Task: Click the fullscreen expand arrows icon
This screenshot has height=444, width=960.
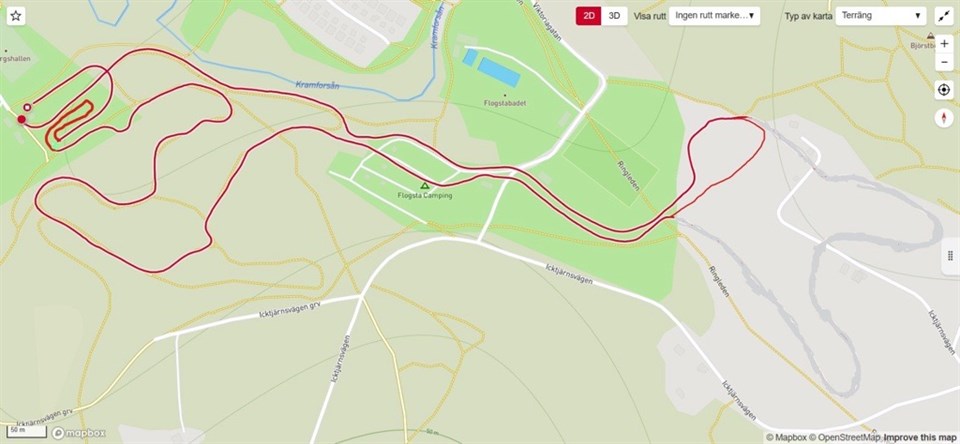Action: pyautogui.click(x=943, y=17)
